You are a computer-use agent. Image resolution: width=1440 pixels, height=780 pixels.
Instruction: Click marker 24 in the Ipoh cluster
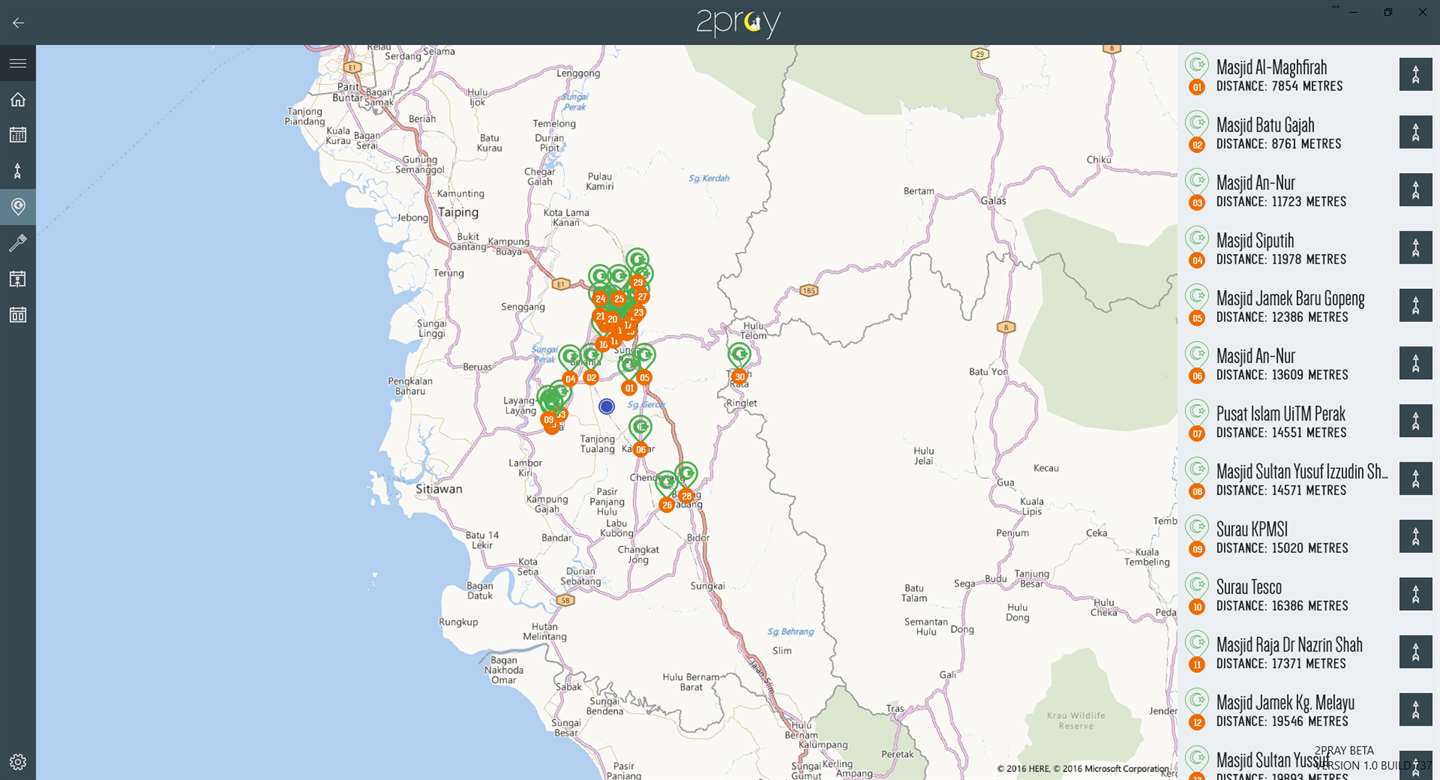click(x=600, y=298)
